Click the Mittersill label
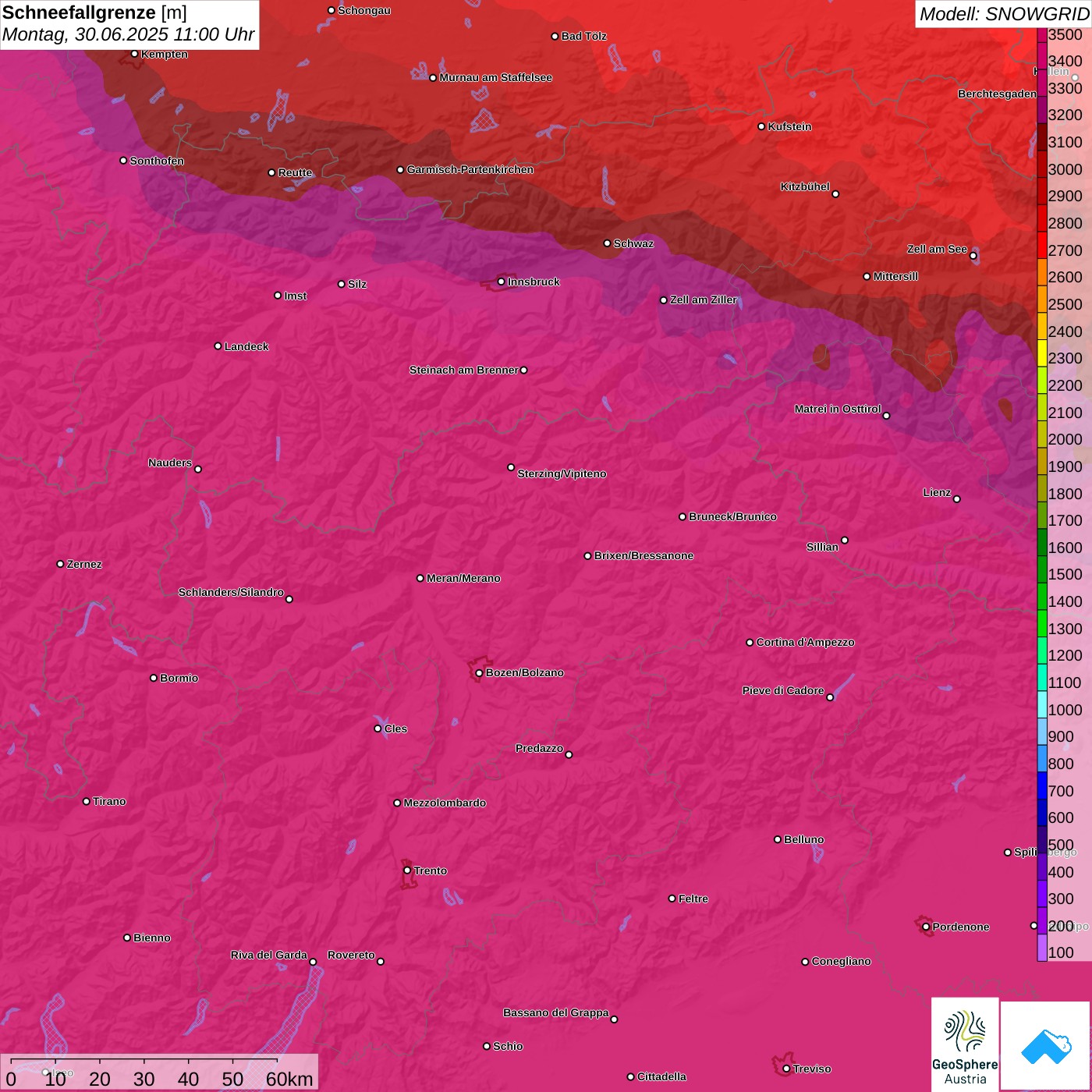 pos(895,276)
